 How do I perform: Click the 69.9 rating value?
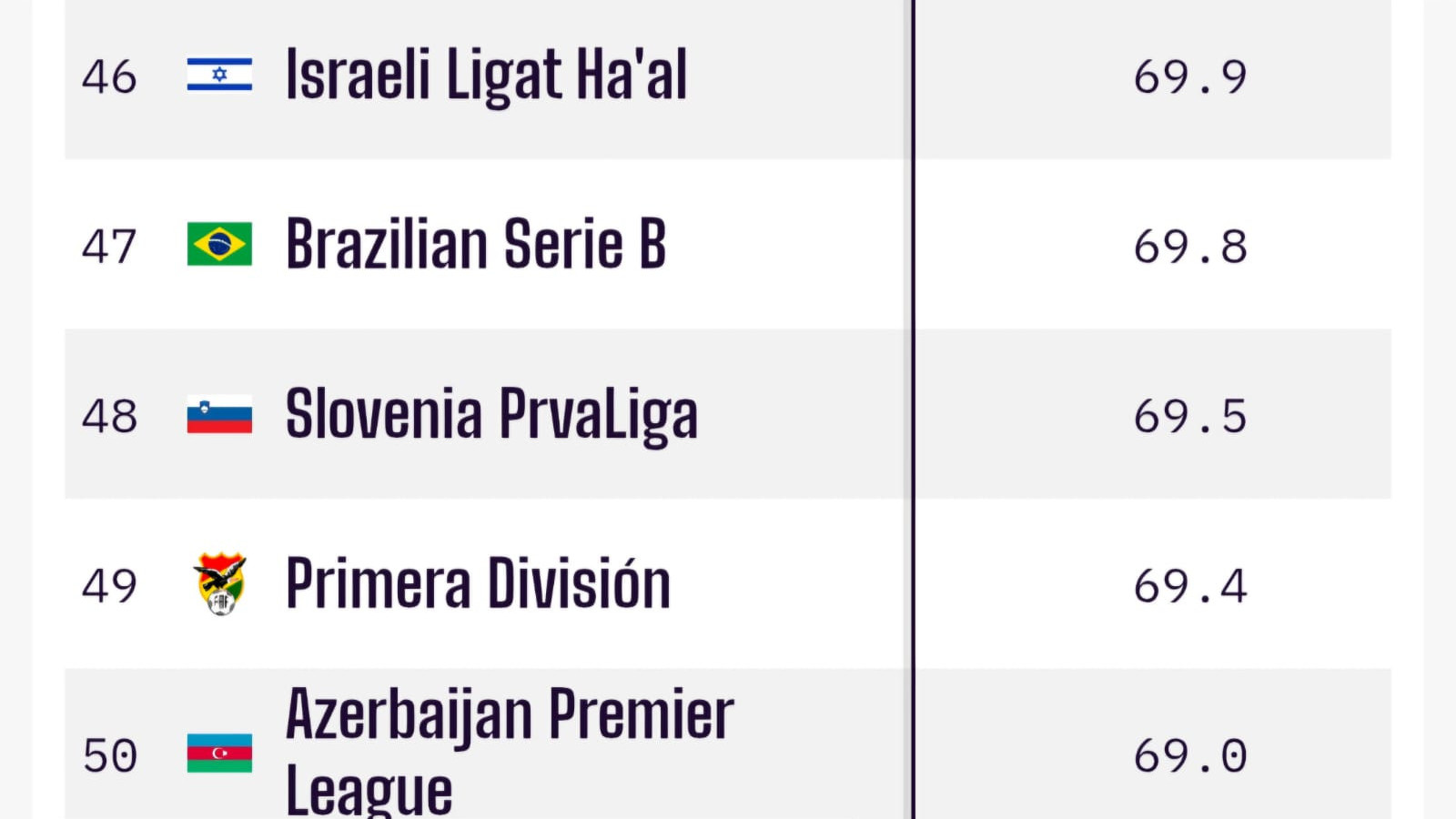click(1189, 76)
